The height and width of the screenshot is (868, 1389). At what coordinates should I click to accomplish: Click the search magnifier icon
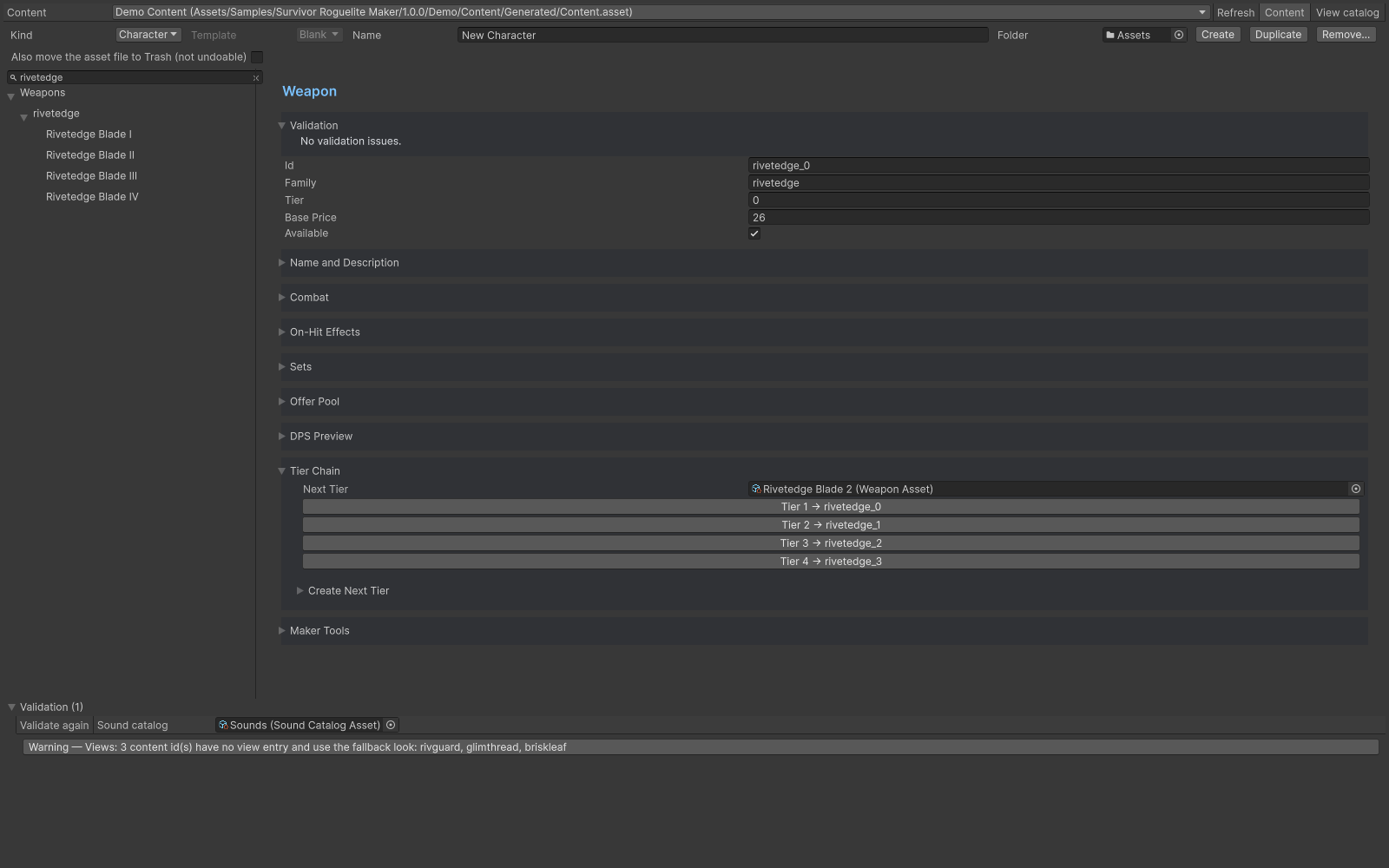13,77
